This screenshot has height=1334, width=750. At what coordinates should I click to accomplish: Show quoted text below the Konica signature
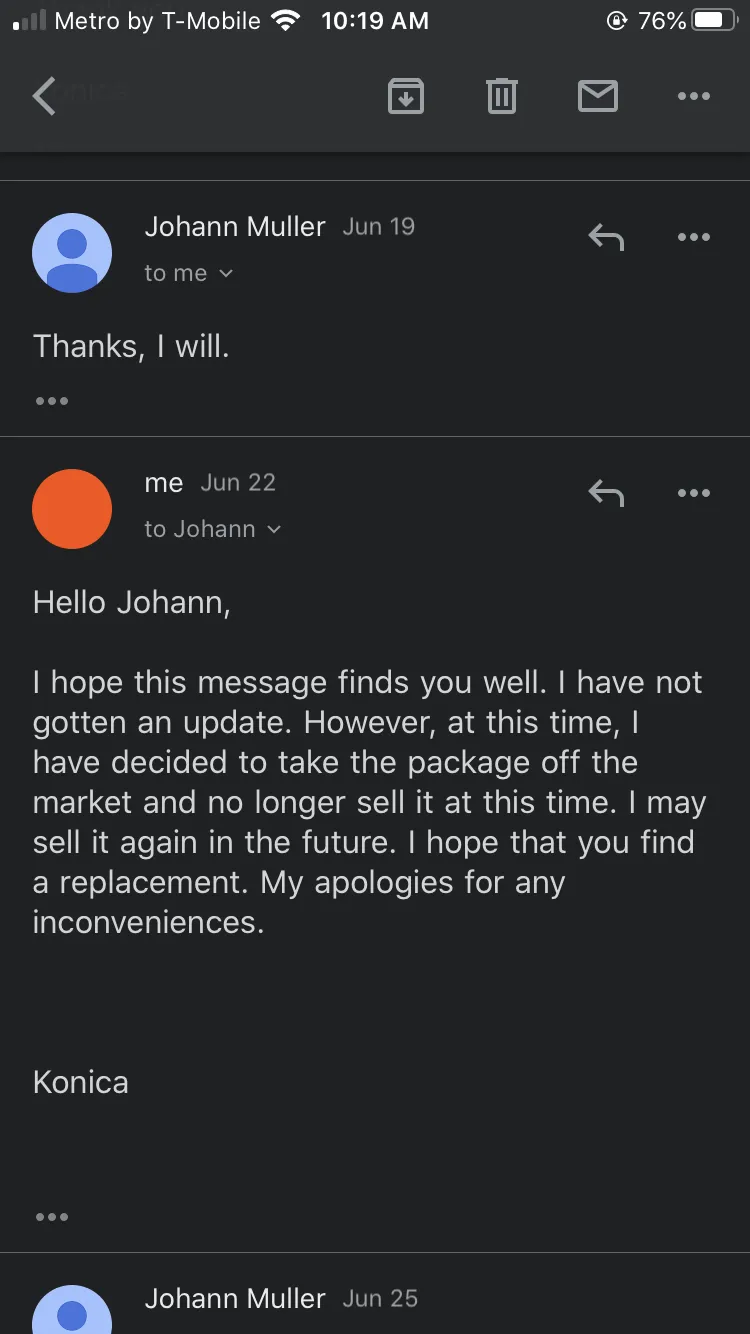pos(51,1217)
